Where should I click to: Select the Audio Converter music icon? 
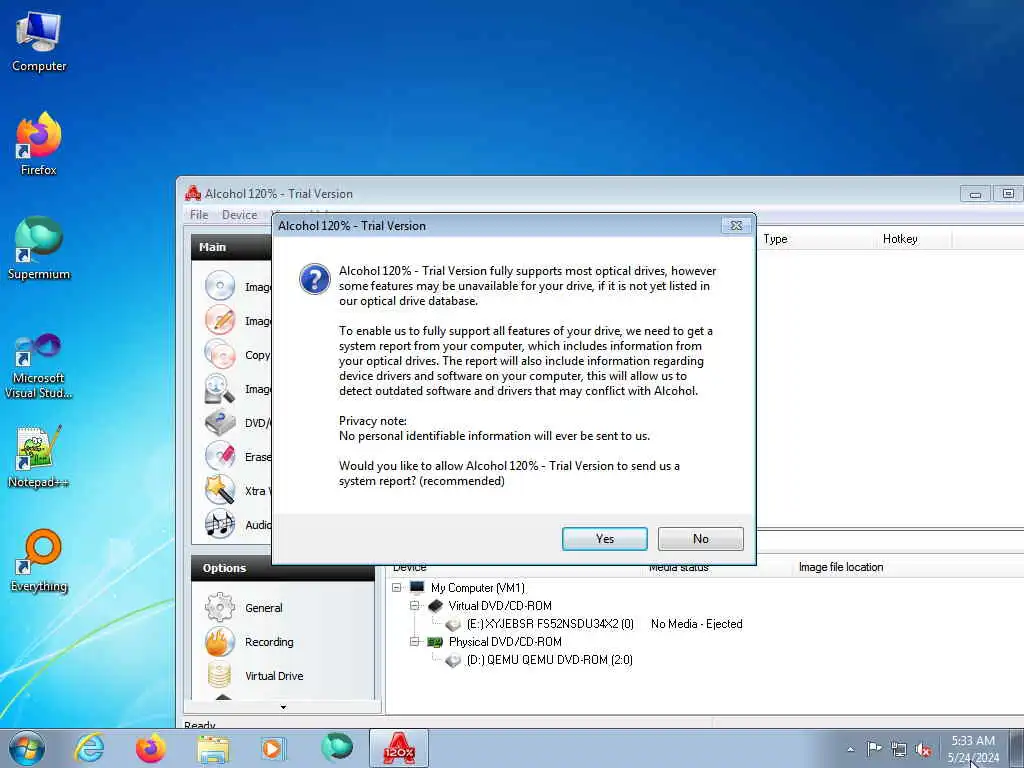pyautogui.click(x=219, y=524)
